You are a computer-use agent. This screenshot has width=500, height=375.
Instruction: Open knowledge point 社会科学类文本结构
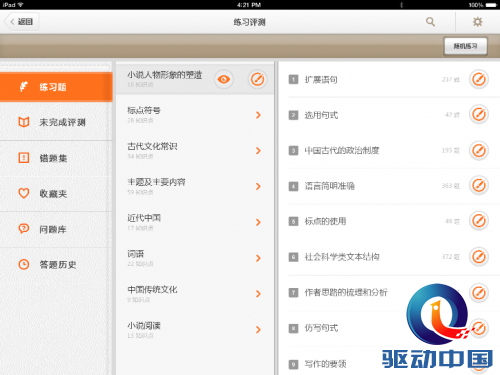pos(342,257)
